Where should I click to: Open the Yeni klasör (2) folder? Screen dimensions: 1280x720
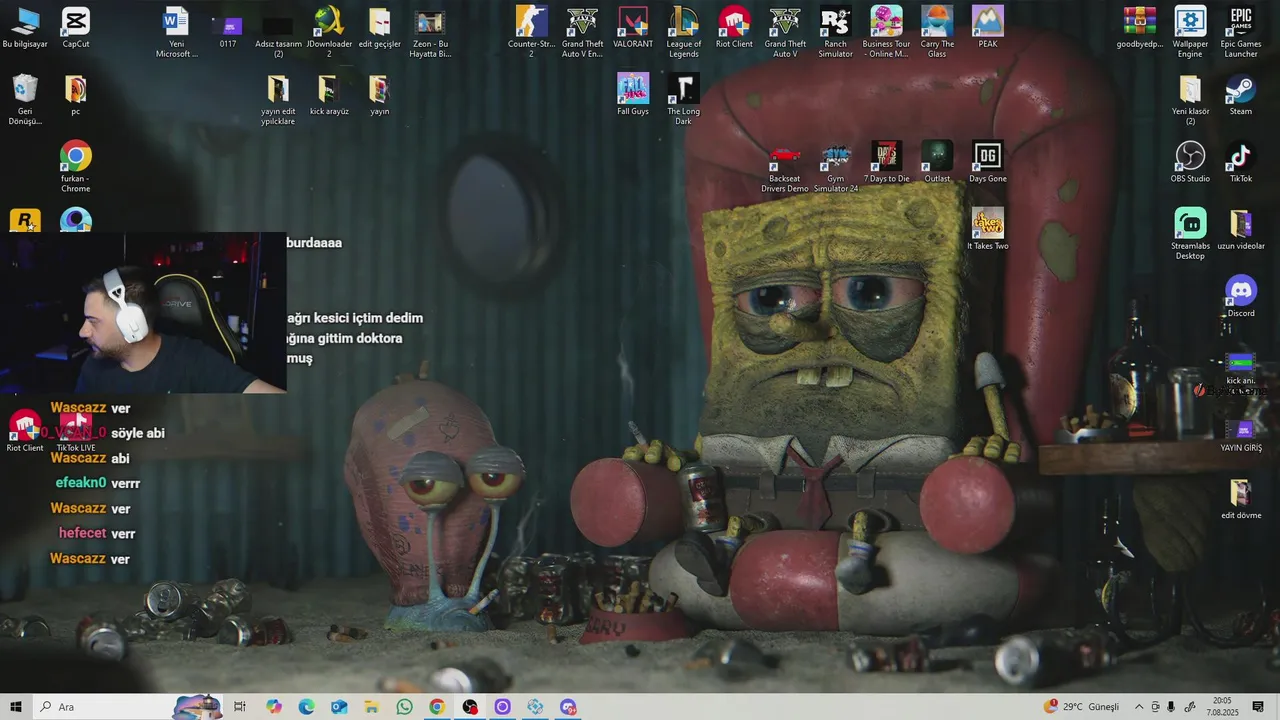(x=1190, y=100)
